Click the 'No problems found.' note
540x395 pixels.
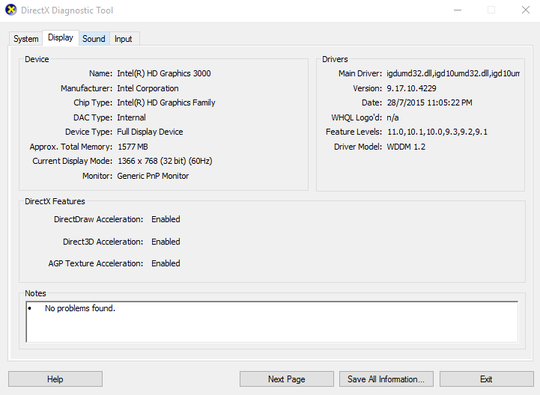[x=80, y=308]
